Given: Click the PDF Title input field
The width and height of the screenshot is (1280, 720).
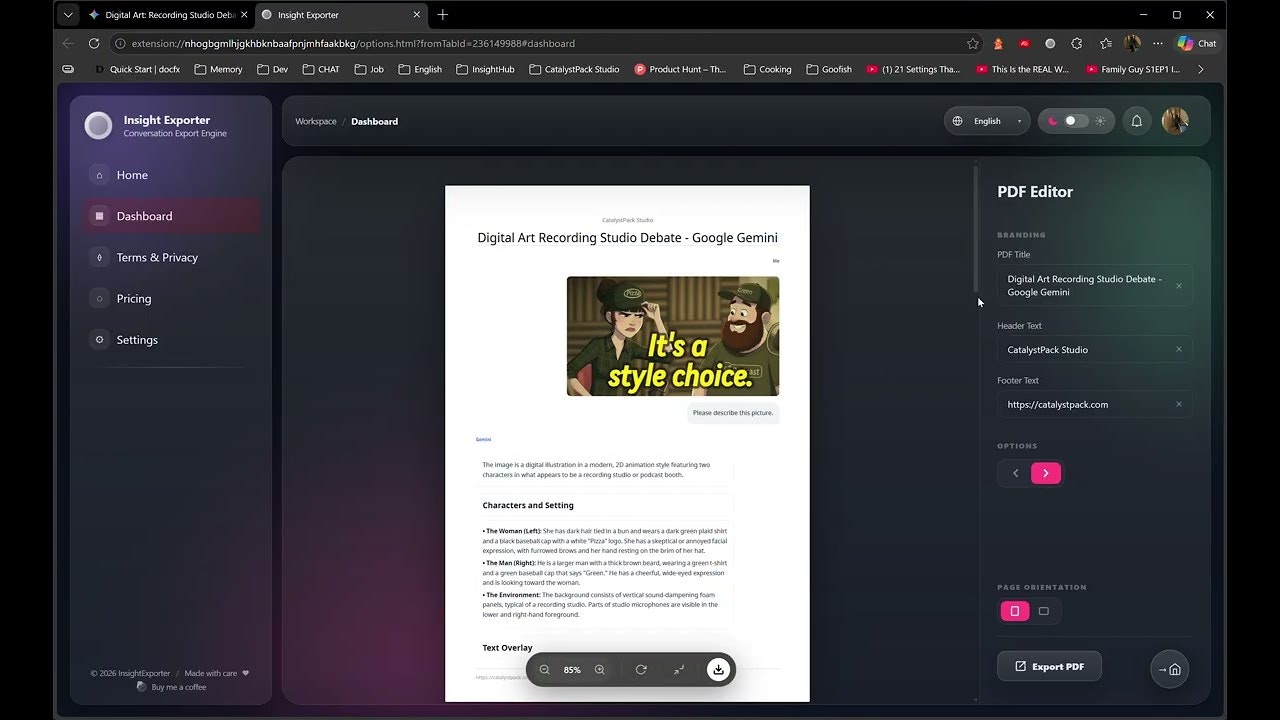Looking at the screenshot, I should point(1095,286).
